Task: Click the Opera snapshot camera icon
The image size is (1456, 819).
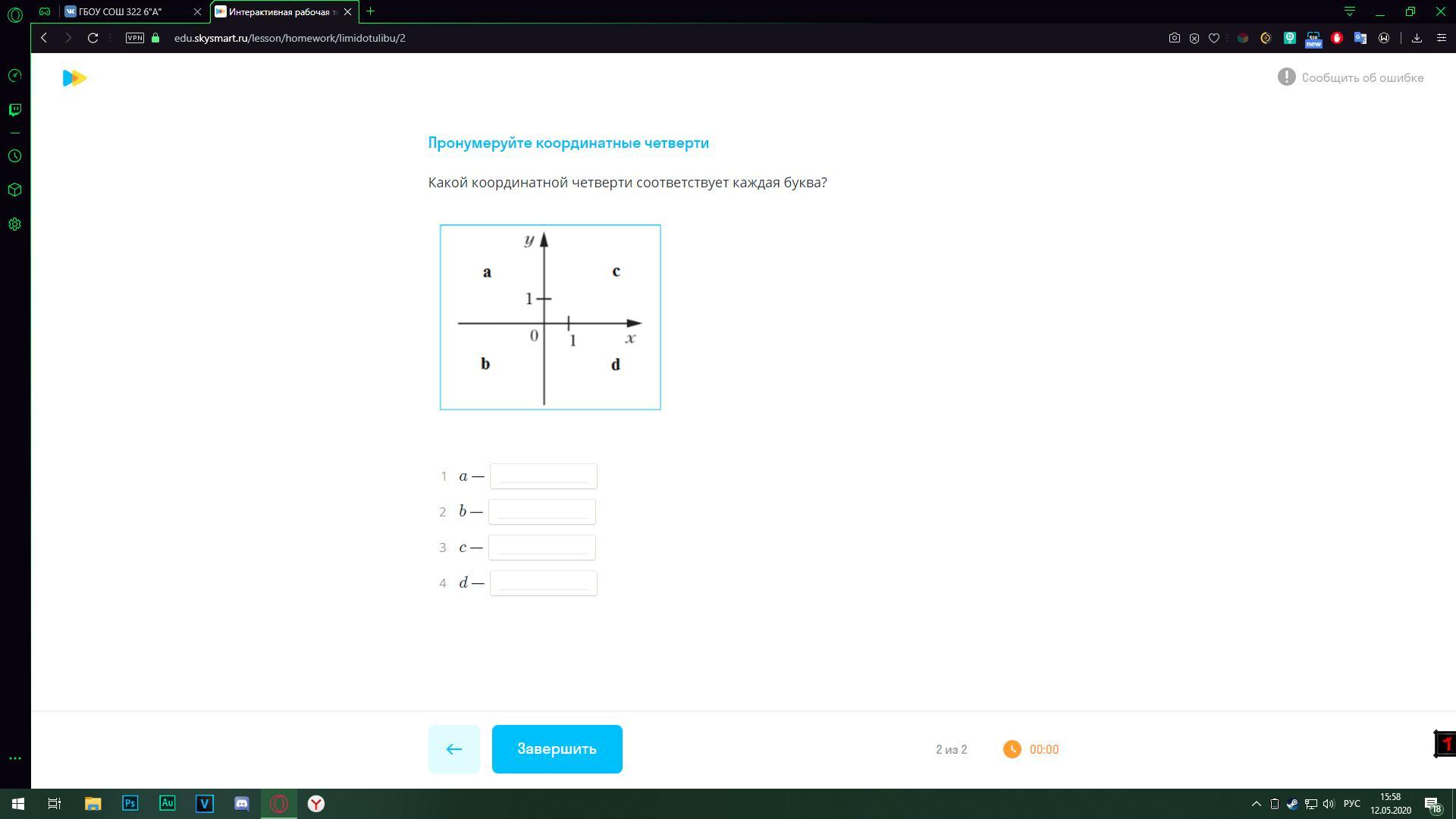Action: [1174, 38]
